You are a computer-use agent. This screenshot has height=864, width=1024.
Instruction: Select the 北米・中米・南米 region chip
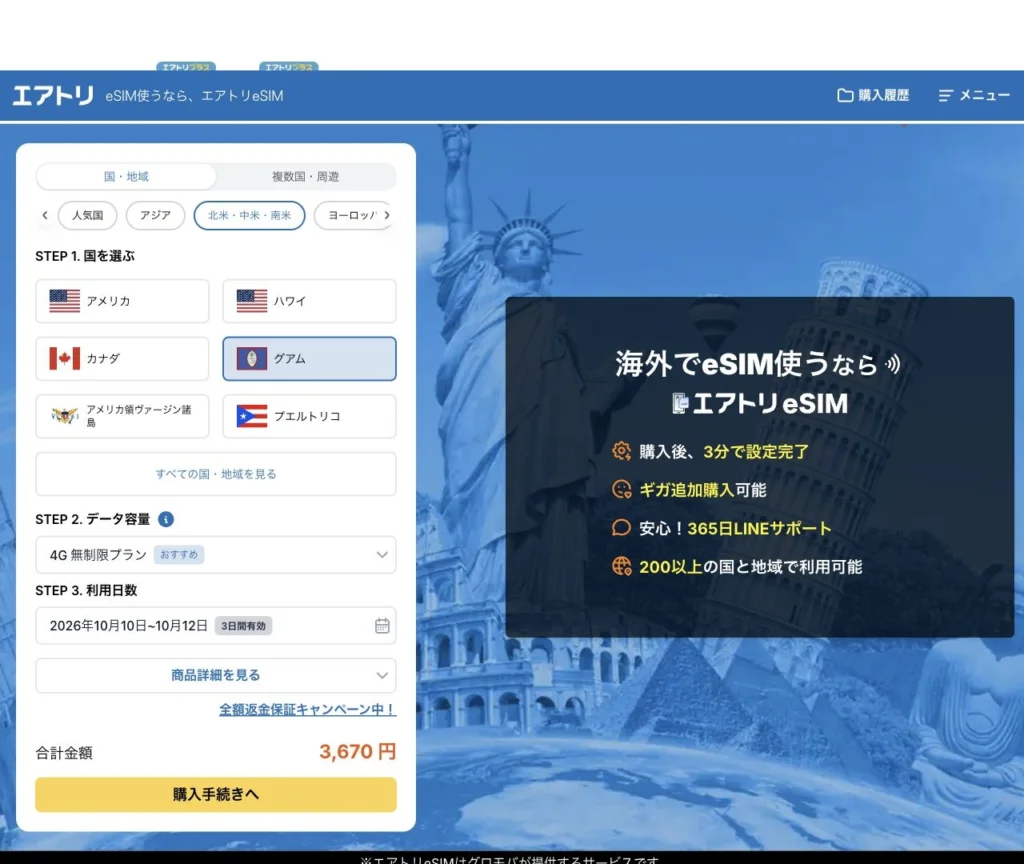249,216
